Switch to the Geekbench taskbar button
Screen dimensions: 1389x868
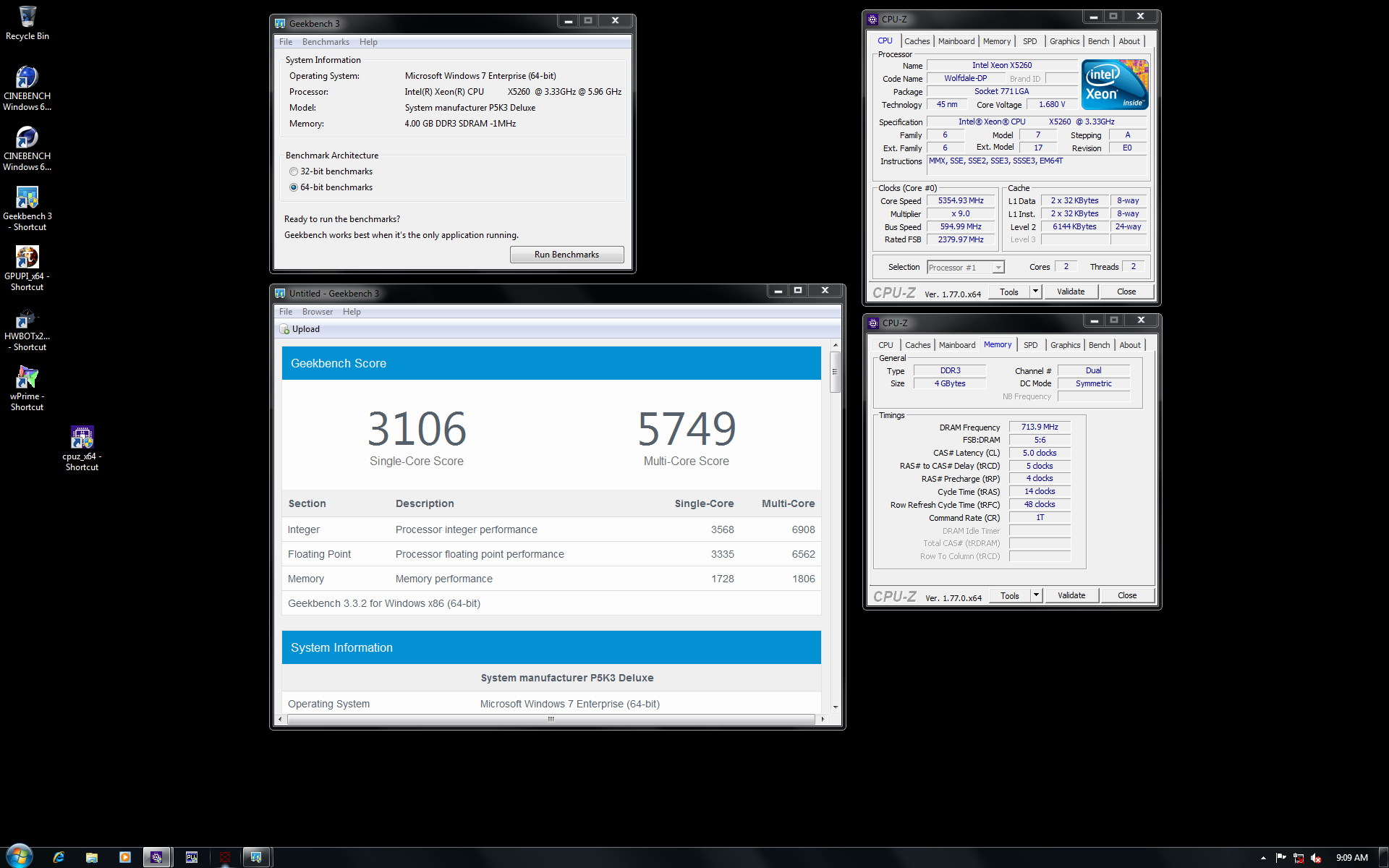point(257,857)
